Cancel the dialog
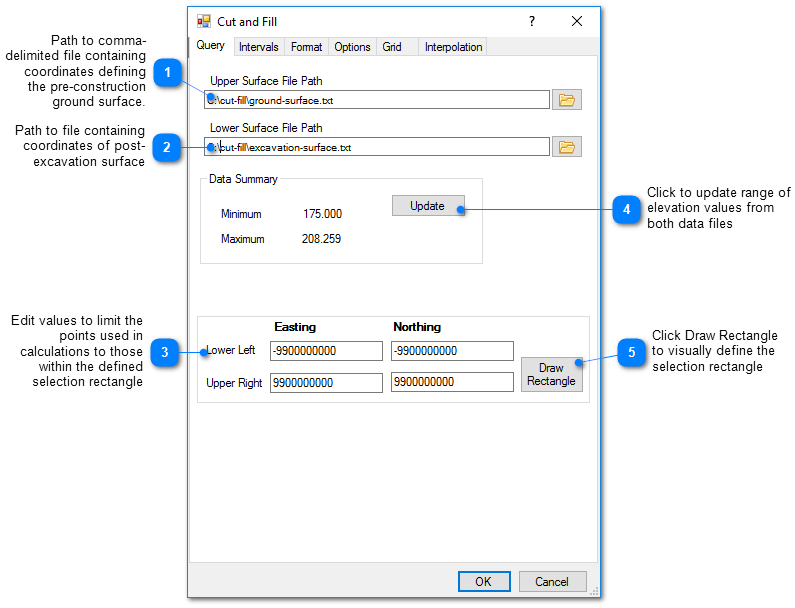Screen dimensions: 795x608 click(552, 581)
